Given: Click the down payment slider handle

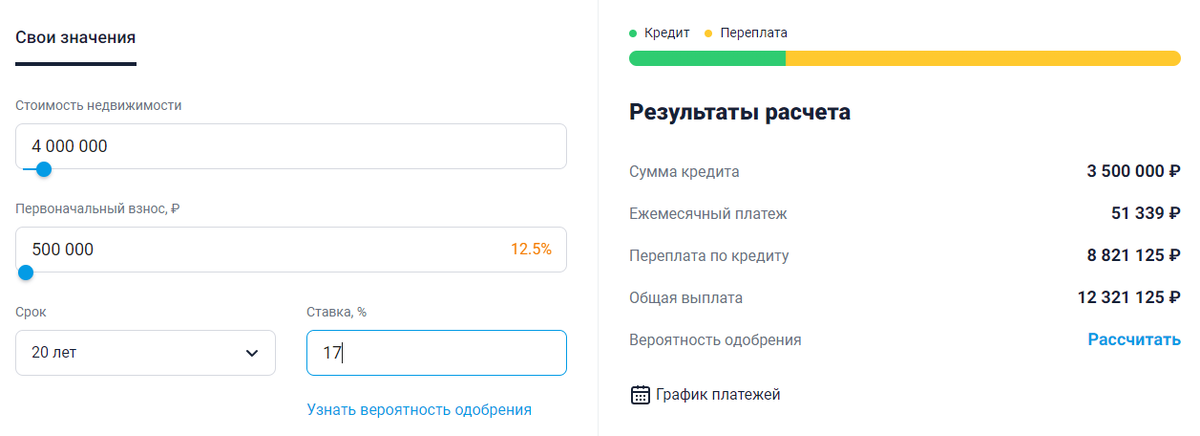Looking at the screenshot, I should pyautogui.click(x=26, y=272).
